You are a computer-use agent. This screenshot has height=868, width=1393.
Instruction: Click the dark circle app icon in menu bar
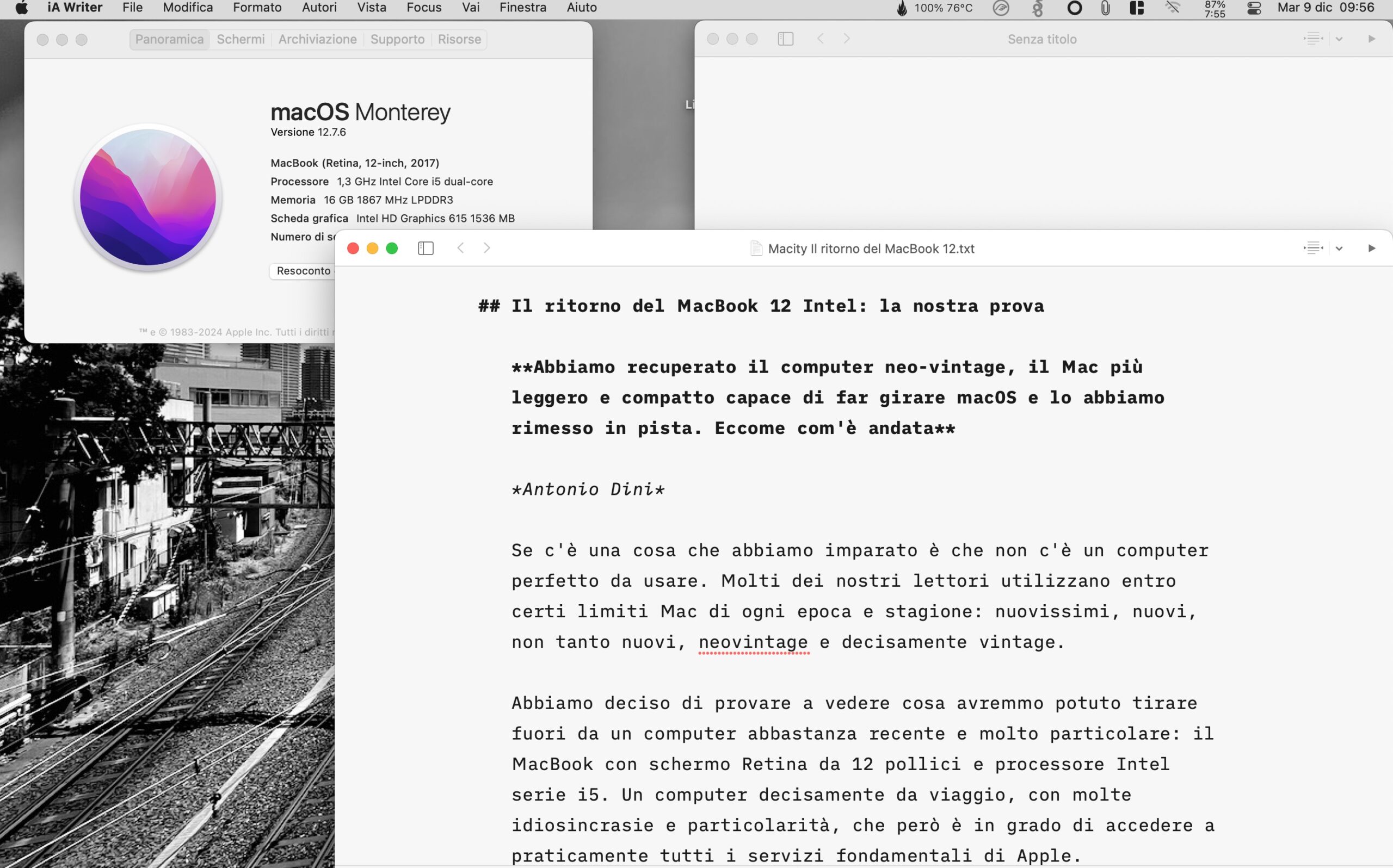click(1074, 9)
